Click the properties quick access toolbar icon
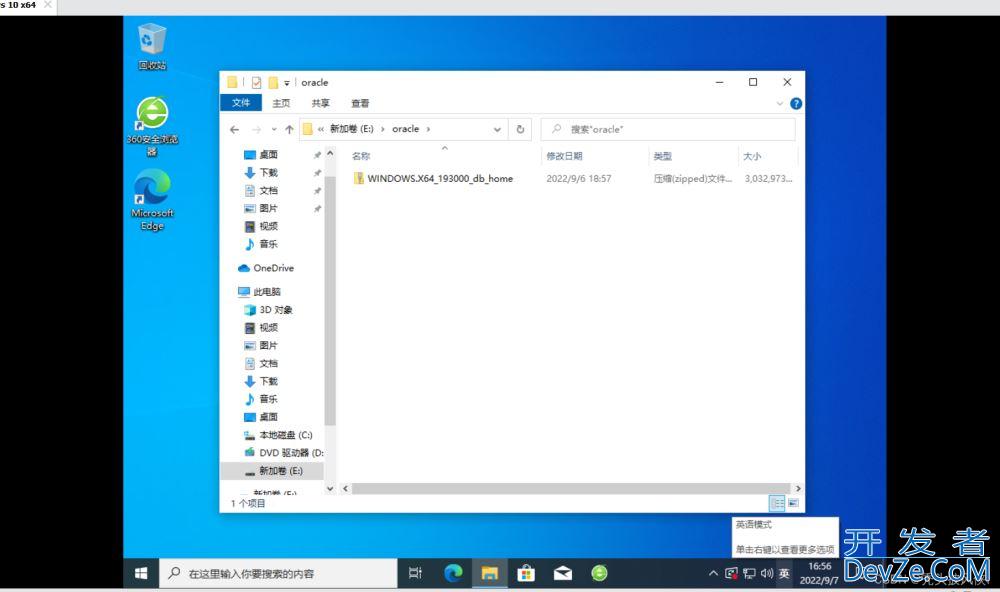This screenshot has width=1000, height=592. click(x=256, y=82)
